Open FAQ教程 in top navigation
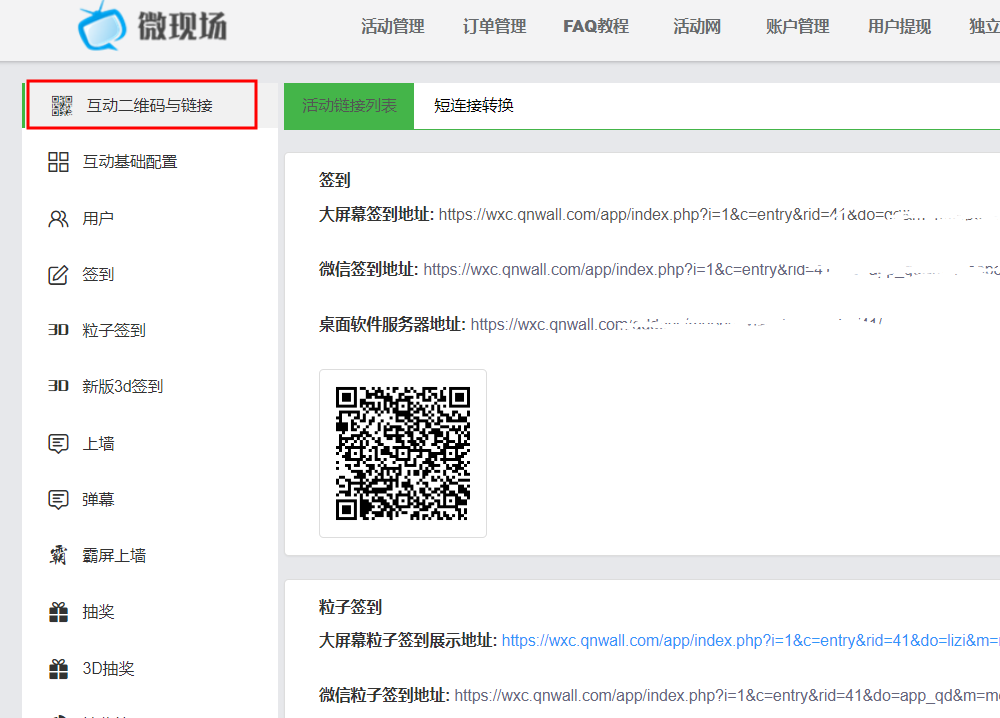Image resolution: width=1000 pixels, height=718 pixels. coord(596,27)
